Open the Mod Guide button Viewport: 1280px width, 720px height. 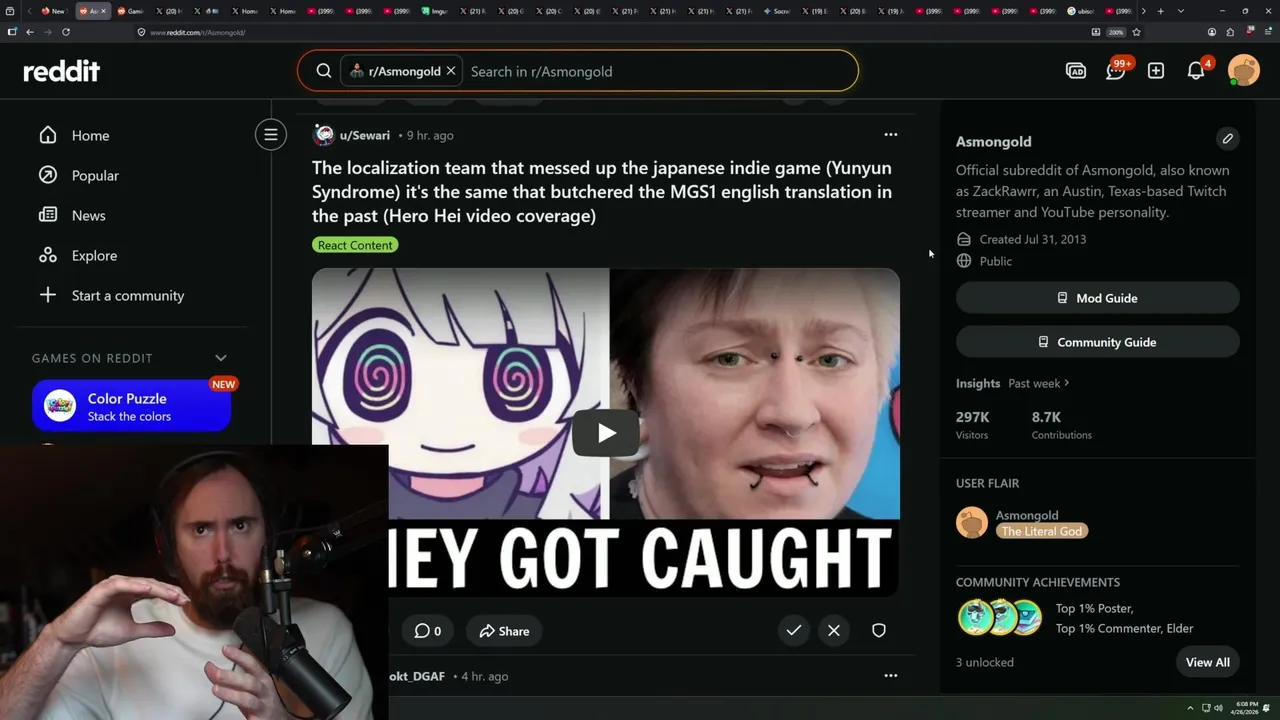point(1098,298)
